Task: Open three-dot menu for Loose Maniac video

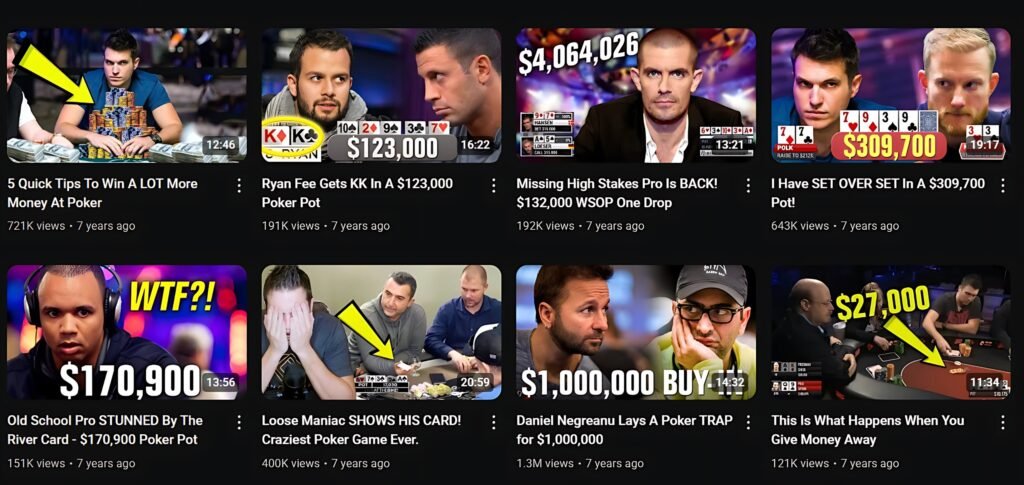Action: pyautogui.click(x=494, y=423)
